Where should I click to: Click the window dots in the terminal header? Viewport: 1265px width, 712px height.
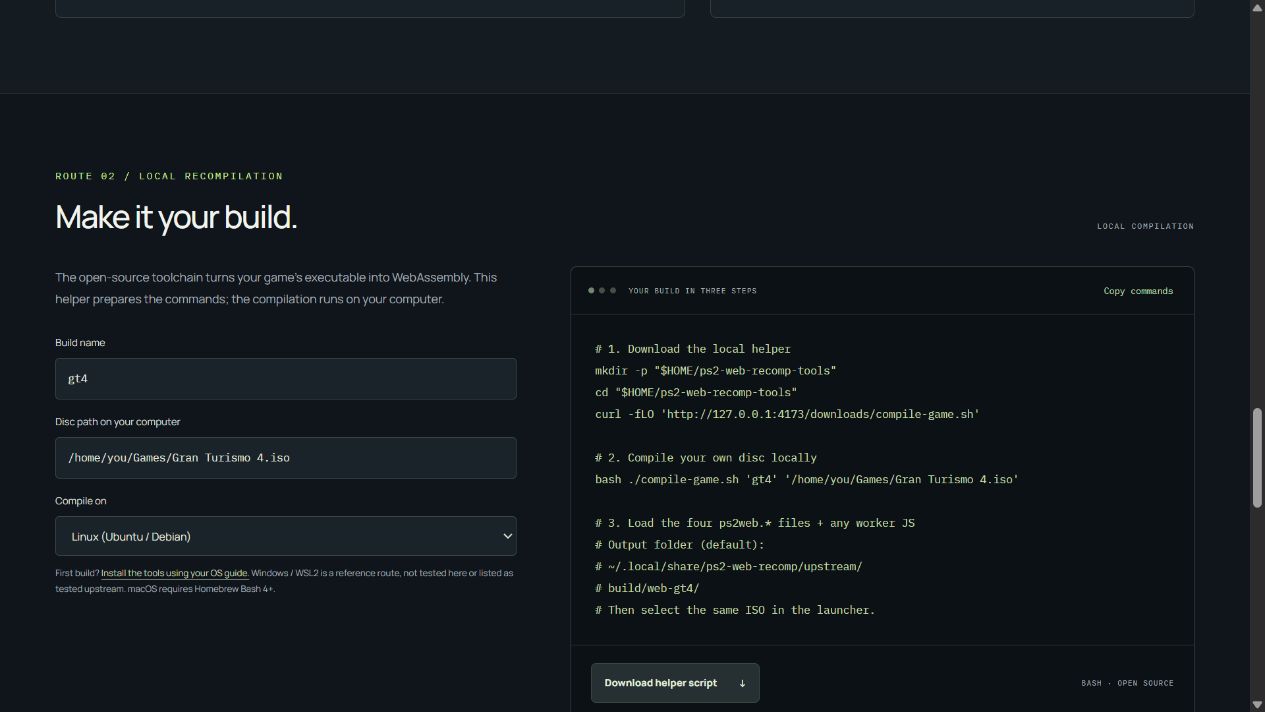(x=602, y=291)
